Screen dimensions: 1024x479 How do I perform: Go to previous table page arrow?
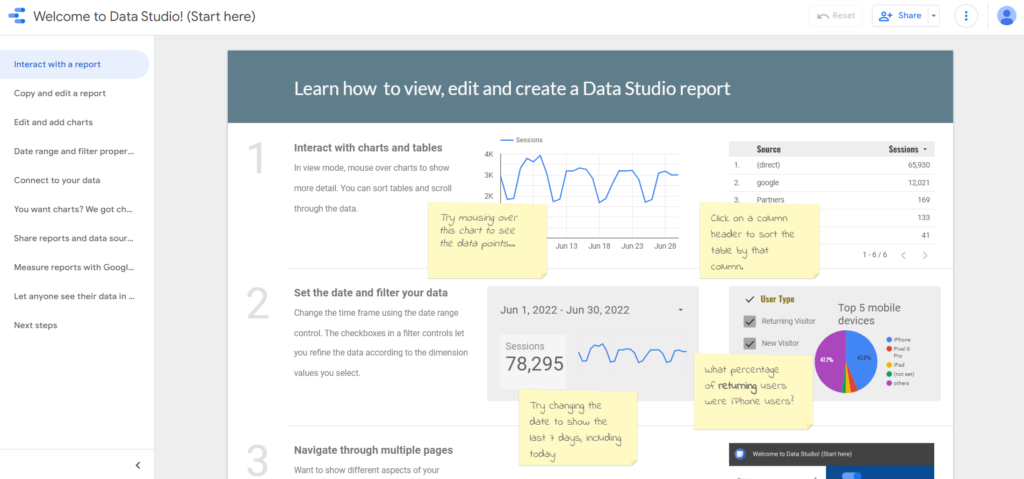point(903,255)
